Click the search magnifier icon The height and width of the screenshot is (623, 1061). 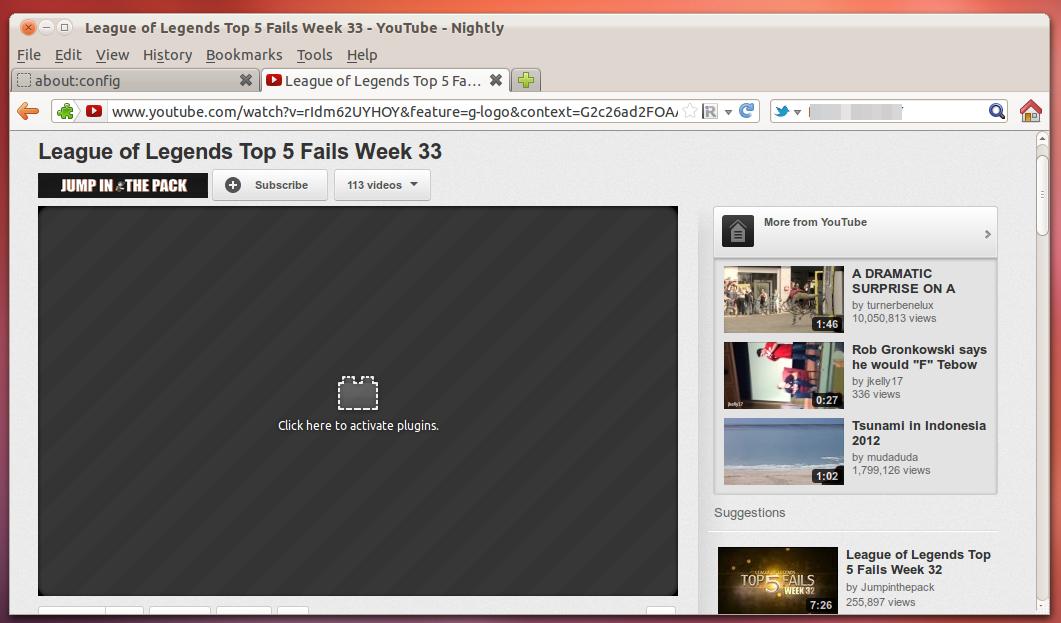click(996, 111)
